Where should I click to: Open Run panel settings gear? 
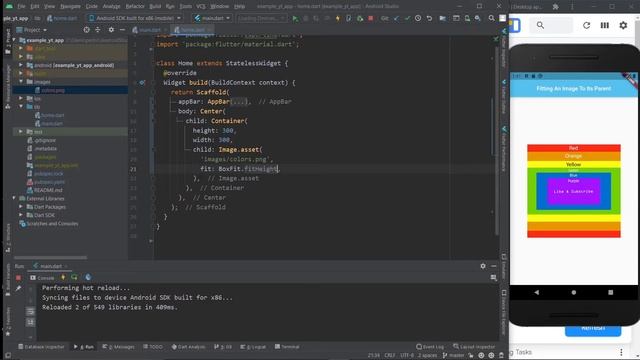pos(483,266)
